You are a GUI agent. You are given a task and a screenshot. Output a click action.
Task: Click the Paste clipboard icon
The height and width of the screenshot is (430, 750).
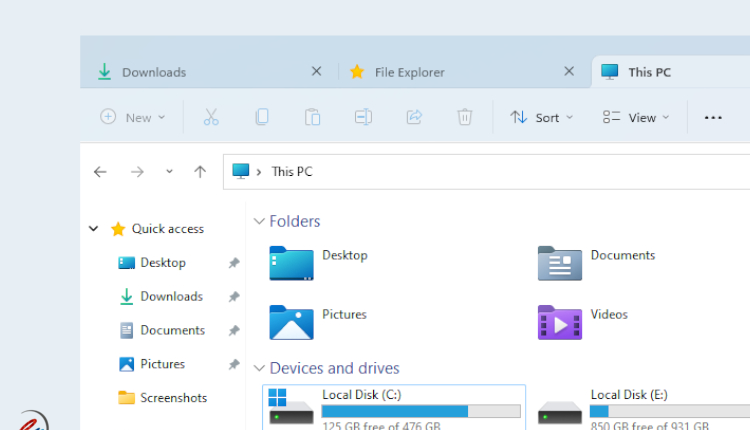312,117
